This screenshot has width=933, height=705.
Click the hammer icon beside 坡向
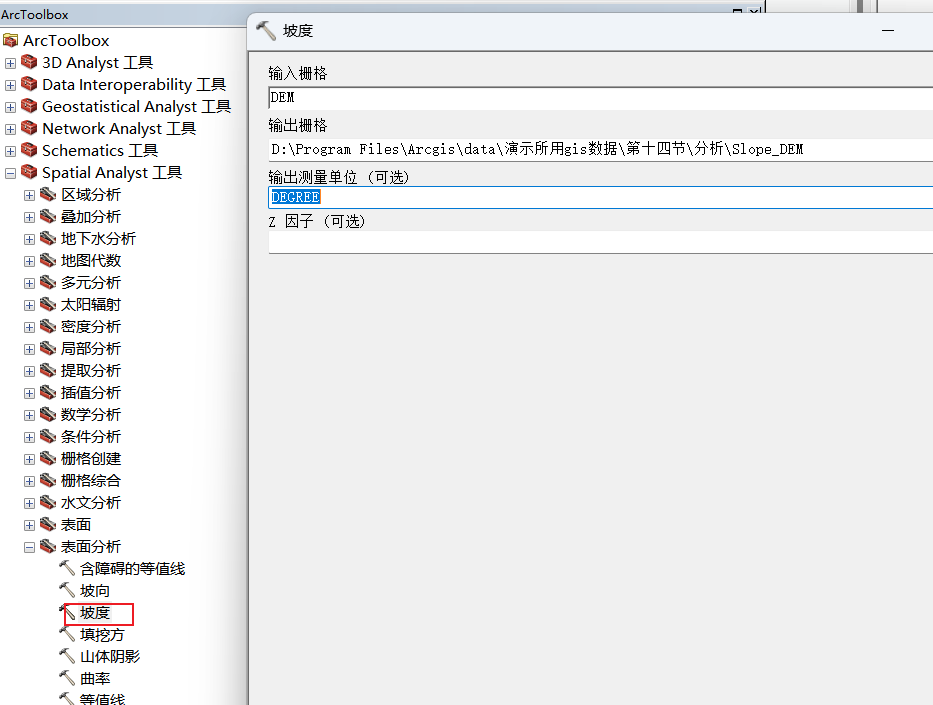tap(67, 590)
